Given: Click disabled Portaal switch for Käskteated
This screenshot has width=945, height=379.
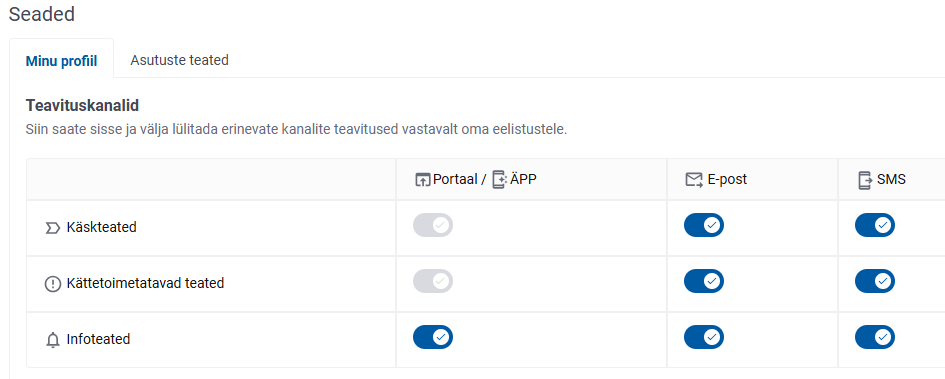Looking at the screenshot, I should [433, 225].
